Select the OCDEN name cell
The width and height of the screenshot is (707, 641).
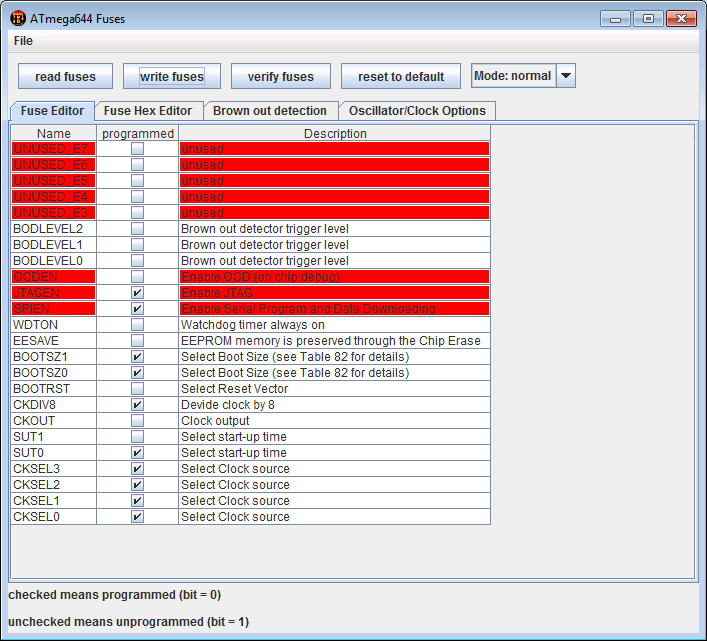click(x=54, y=277)
